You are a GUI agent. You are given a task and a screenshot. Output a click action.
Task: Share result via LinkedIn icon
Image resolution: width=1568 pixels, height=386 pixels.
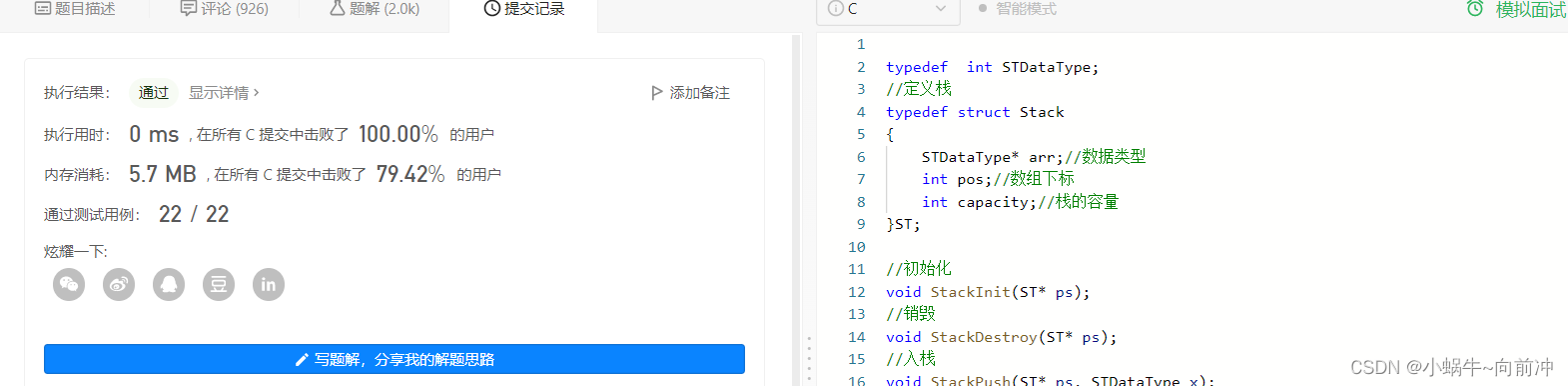pyautogui.click(x=269, y=285)
